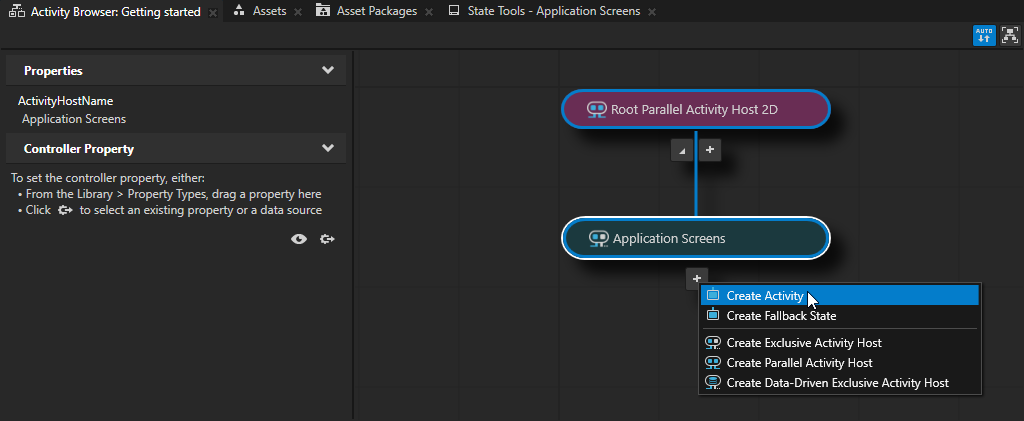
Task: Click the Properties section header
Action: (176, 70)
